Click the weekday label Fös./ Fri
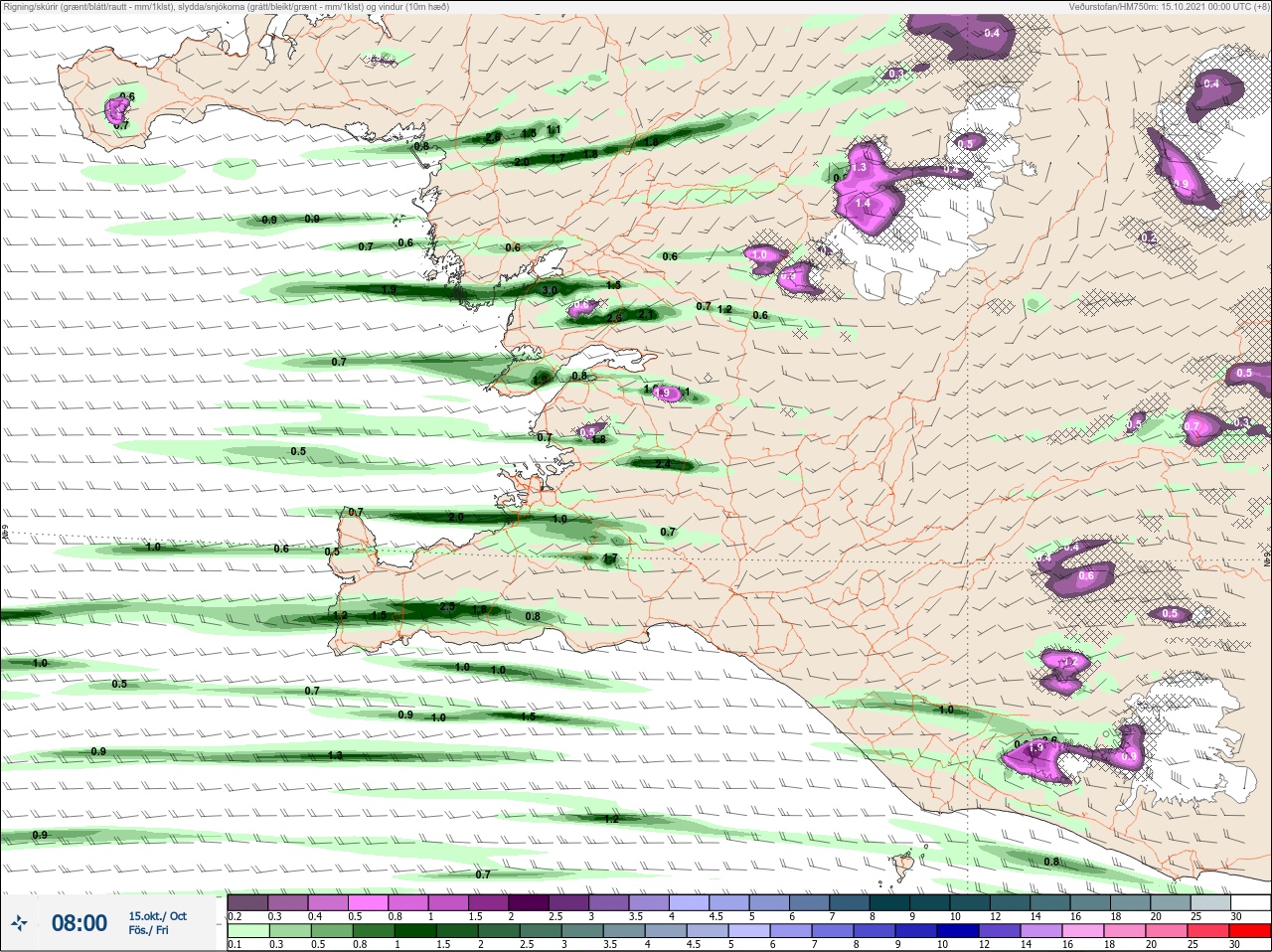Screen dimensions: 1272x952 (x=148, y=930)
